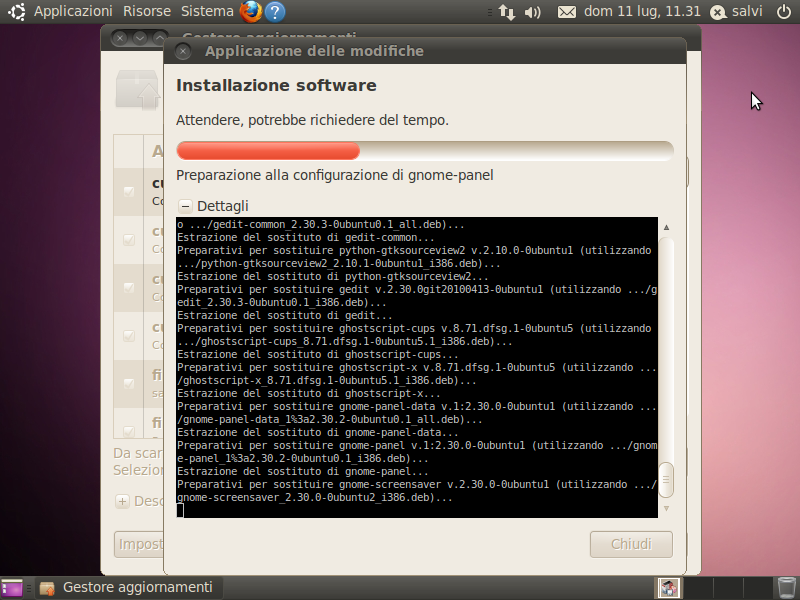Switch to Gestore aggiornamenti taskbar button
The width and height of the screenshot is (800, 600).
(x=129, y=588)
